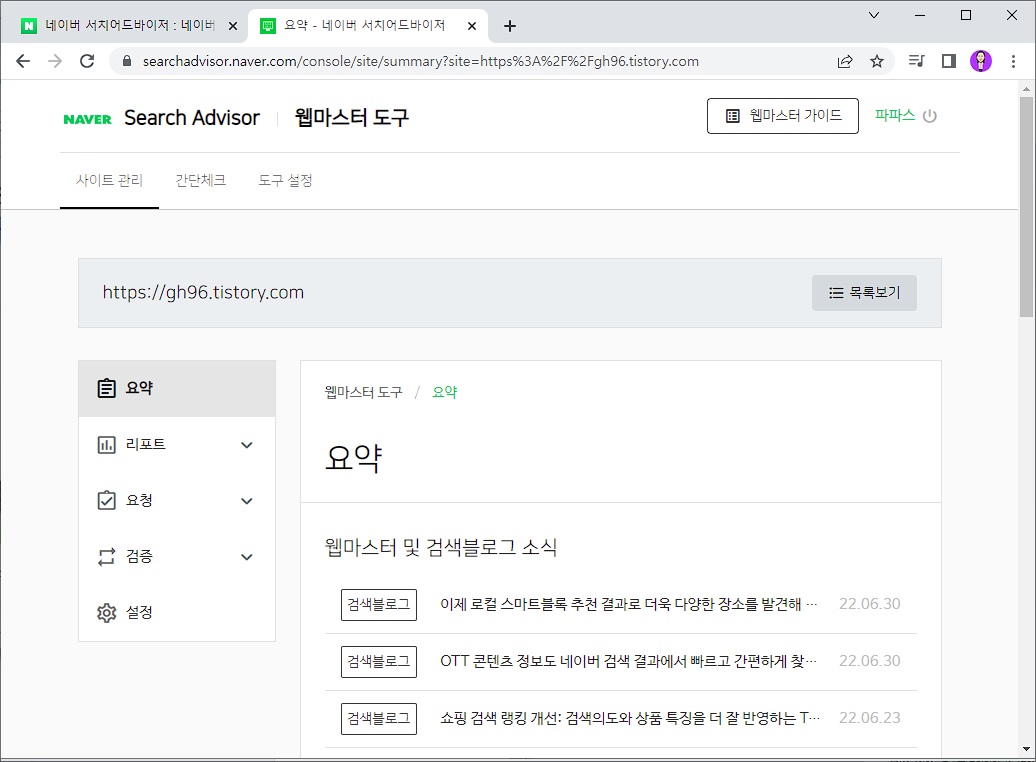Image resolution: width=1036 pixels, height=762 pixels.
Task: Click the browser forward arrow
Action: tap(55, 61)
